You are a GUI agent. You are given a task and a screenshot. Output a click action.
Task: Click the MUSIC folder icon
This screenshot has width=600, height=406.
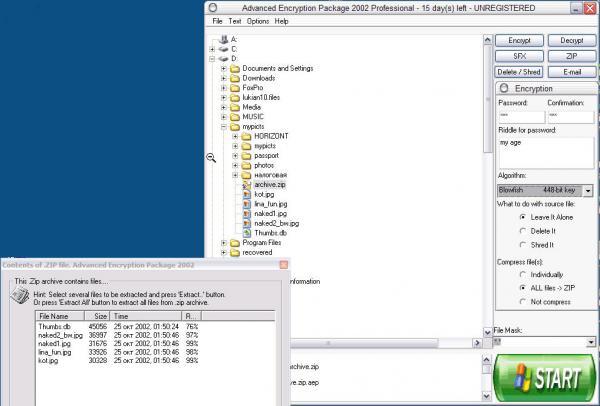click(x=235, y=117)
